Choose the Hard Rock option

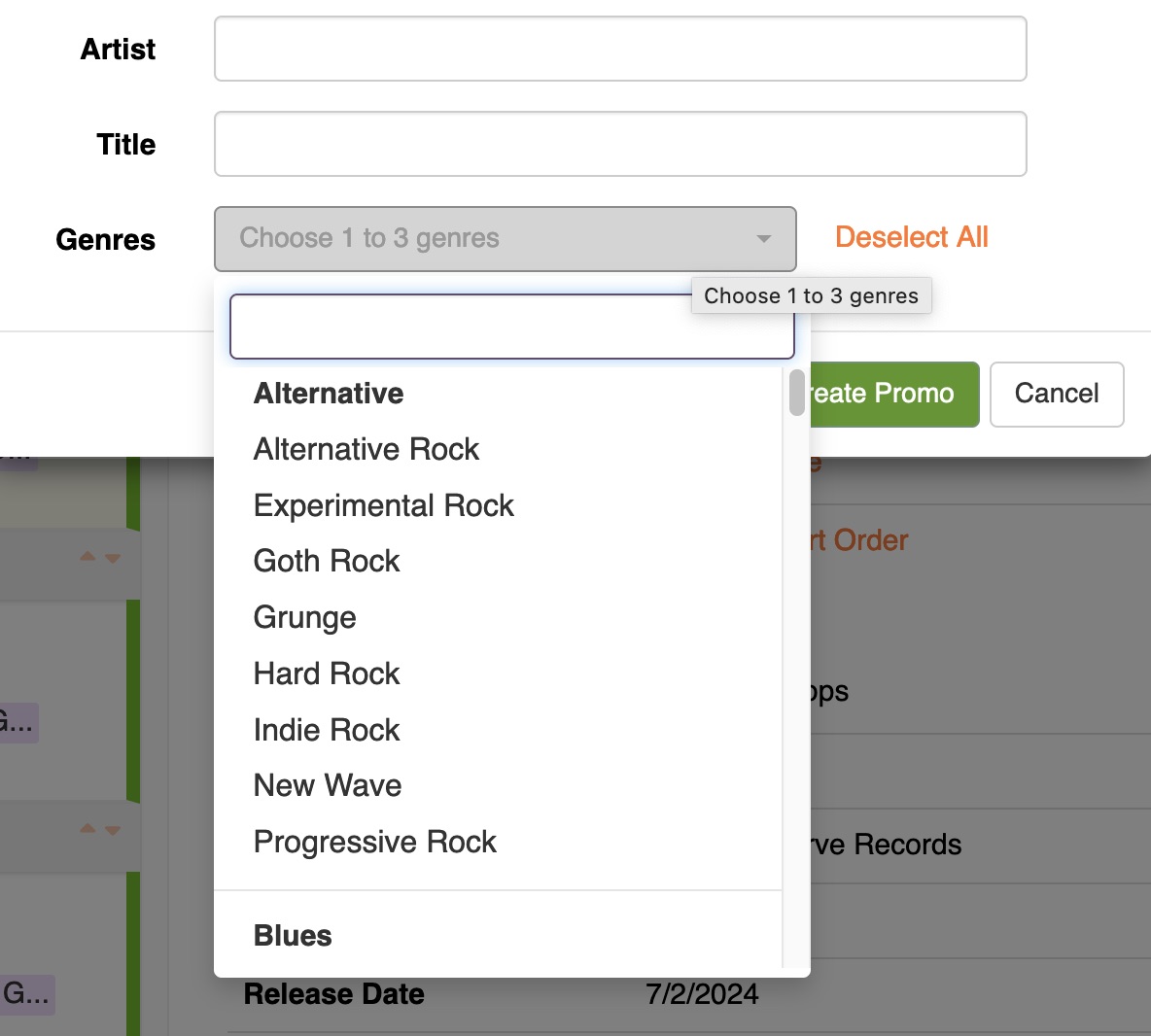[327, 674]
